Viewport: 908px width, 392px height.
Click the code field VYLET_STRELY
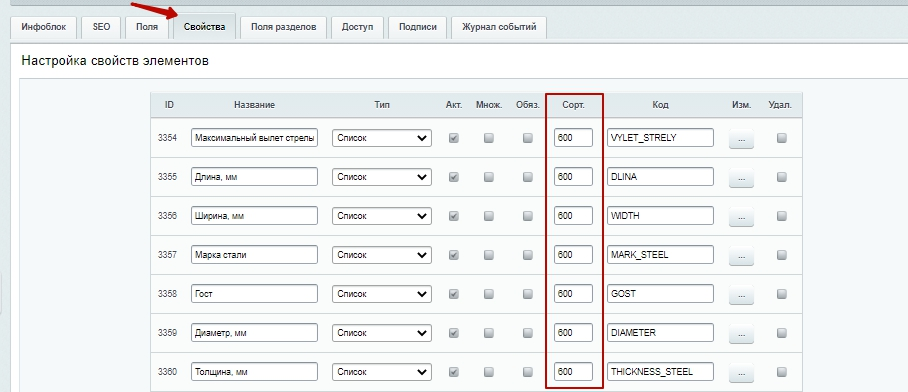(660, 138)
